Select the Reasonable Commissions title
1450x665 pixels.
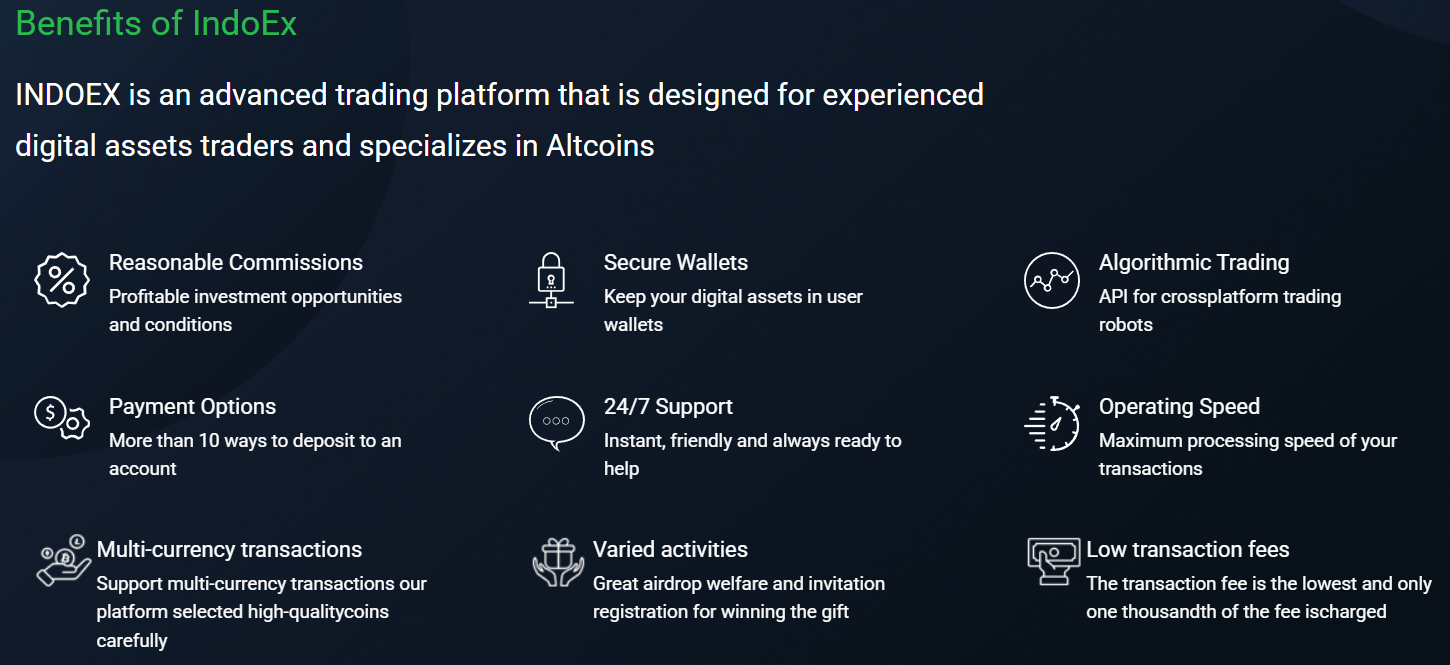pos(236,263)
